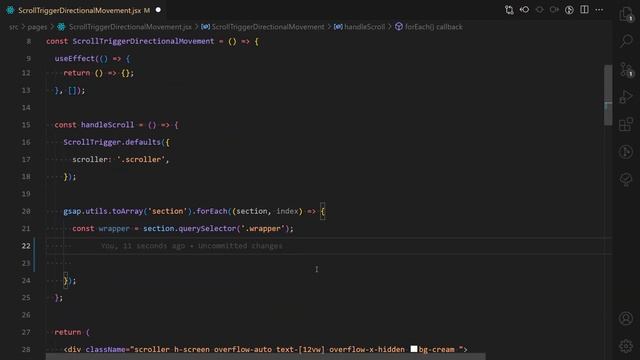Click the pages breadcrumb
Image resolution: width=640 pixels, height=360 pixels.
pos(37,27)
